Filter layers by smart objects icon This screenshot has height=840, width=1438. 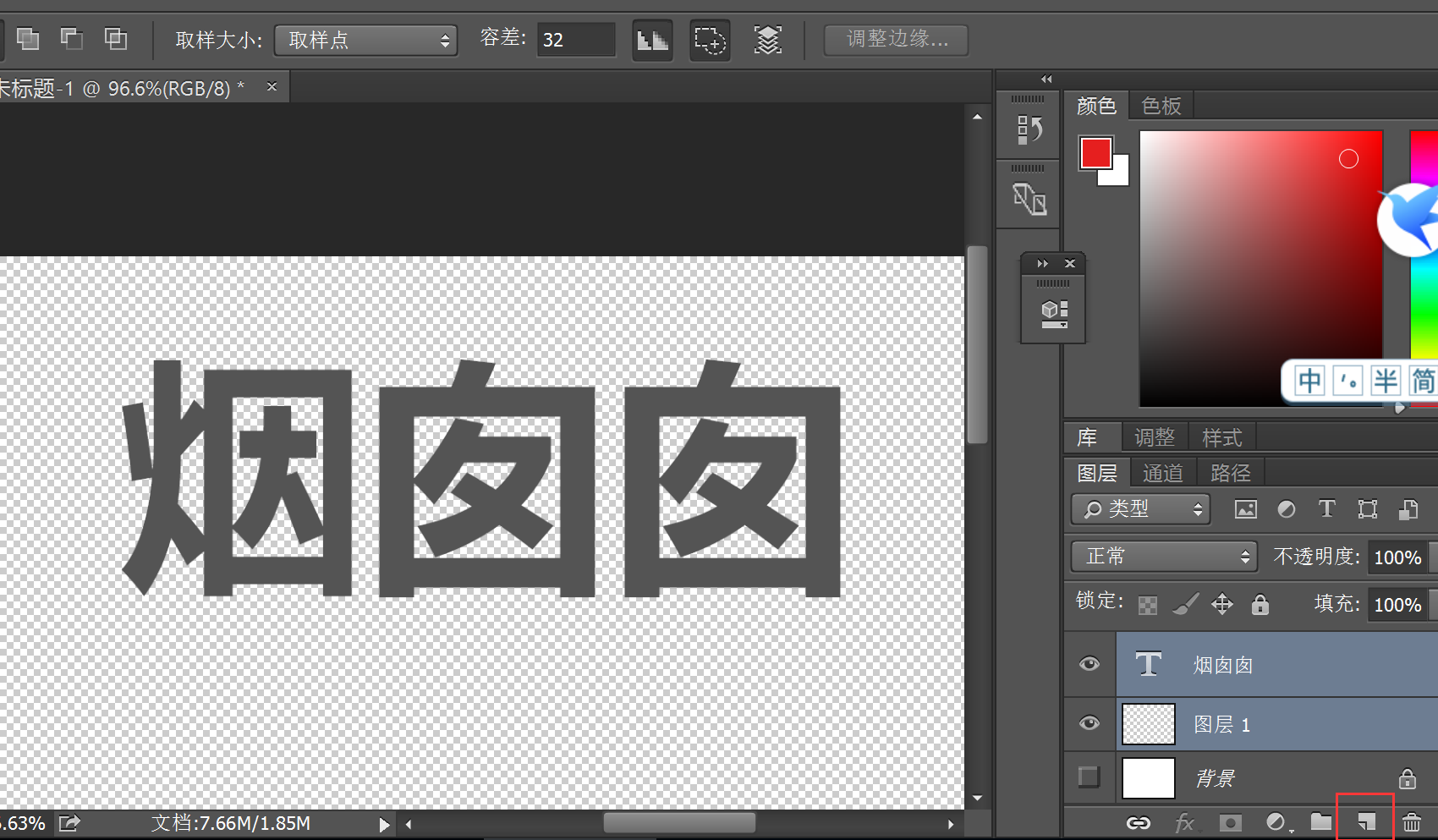click(1408, 509)
